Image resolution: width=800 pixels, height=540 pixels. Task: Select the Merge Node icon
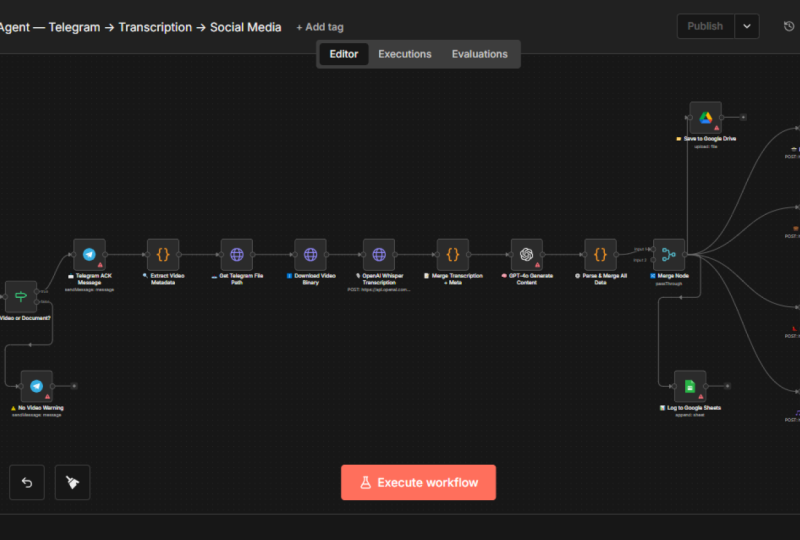point(669,254)
